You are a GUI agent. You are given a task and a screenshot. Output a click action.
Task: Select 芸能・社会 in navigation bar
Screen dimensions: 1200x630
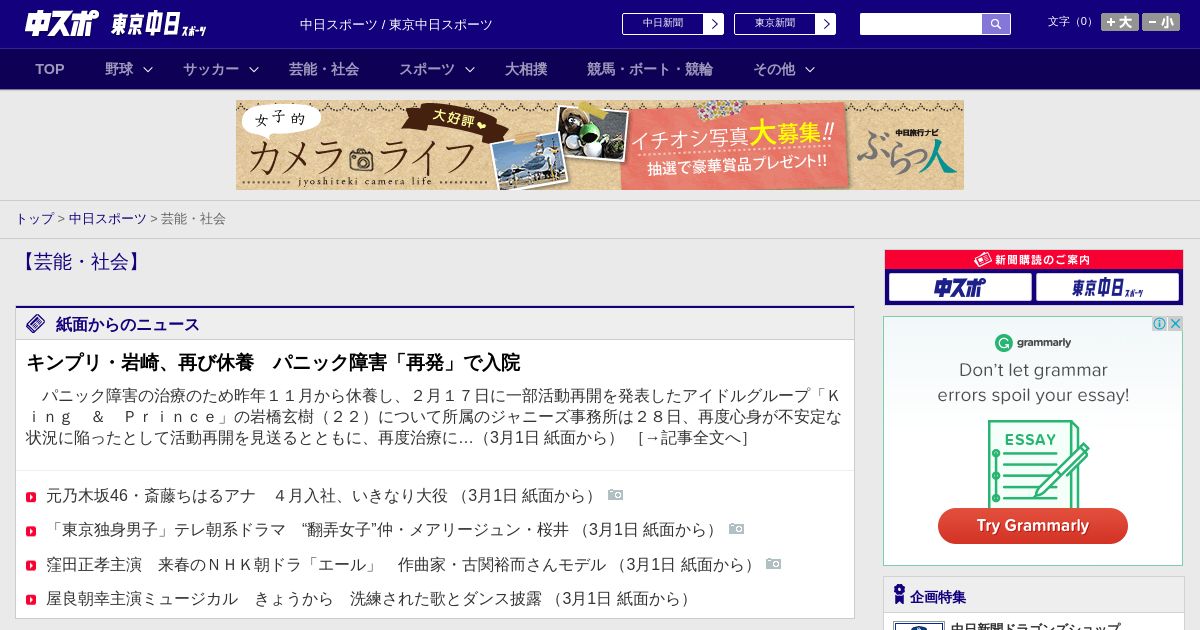point(324,69)
